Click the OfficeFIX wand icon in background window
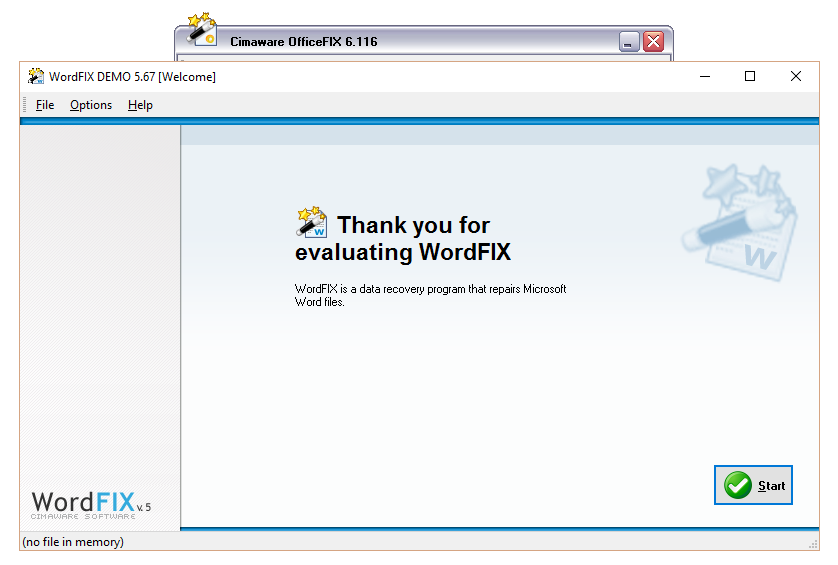The width and height of the screenshot is (838, 565). (201, 29)
